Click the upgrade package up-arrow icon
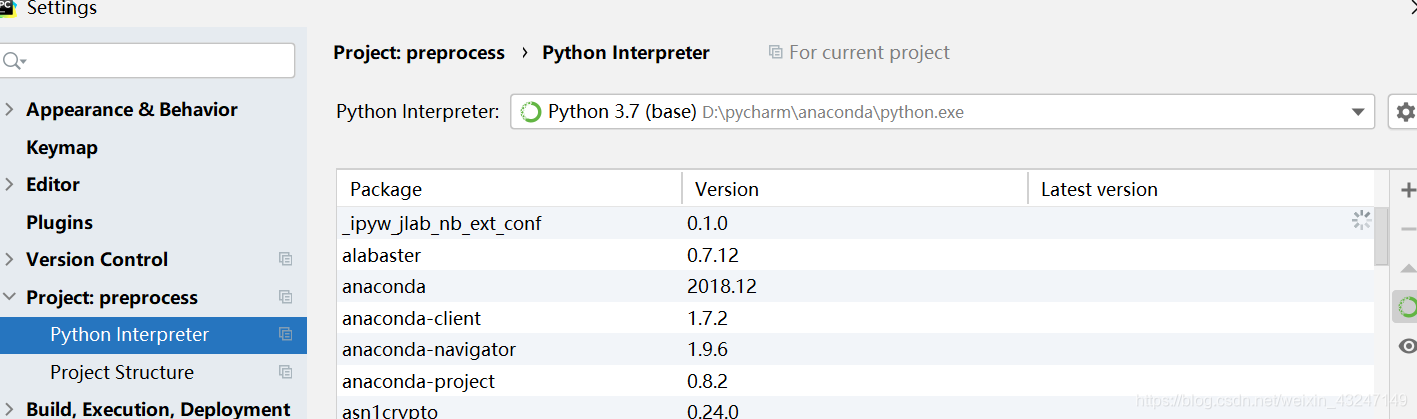 pyautogui.click(x=1408, y=268)
